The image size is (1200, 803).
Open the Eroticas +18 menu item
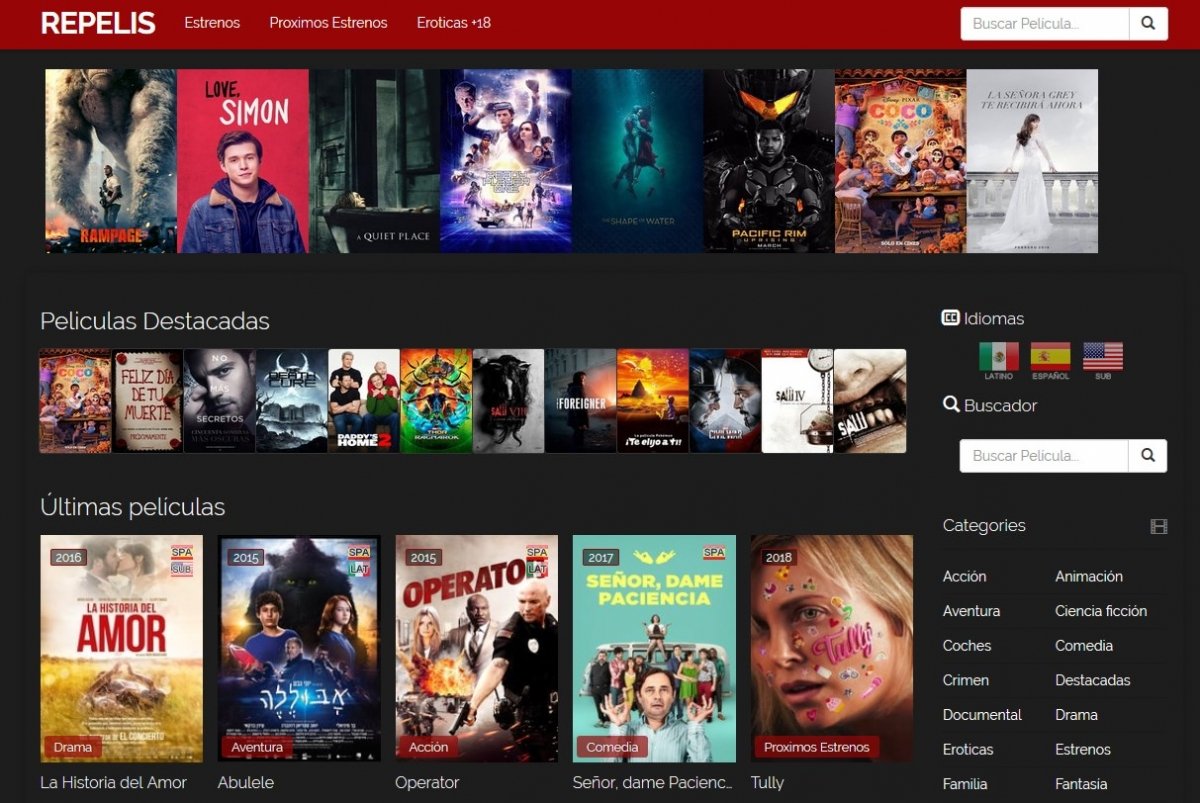pyautogui.click(x=453, y=23)
